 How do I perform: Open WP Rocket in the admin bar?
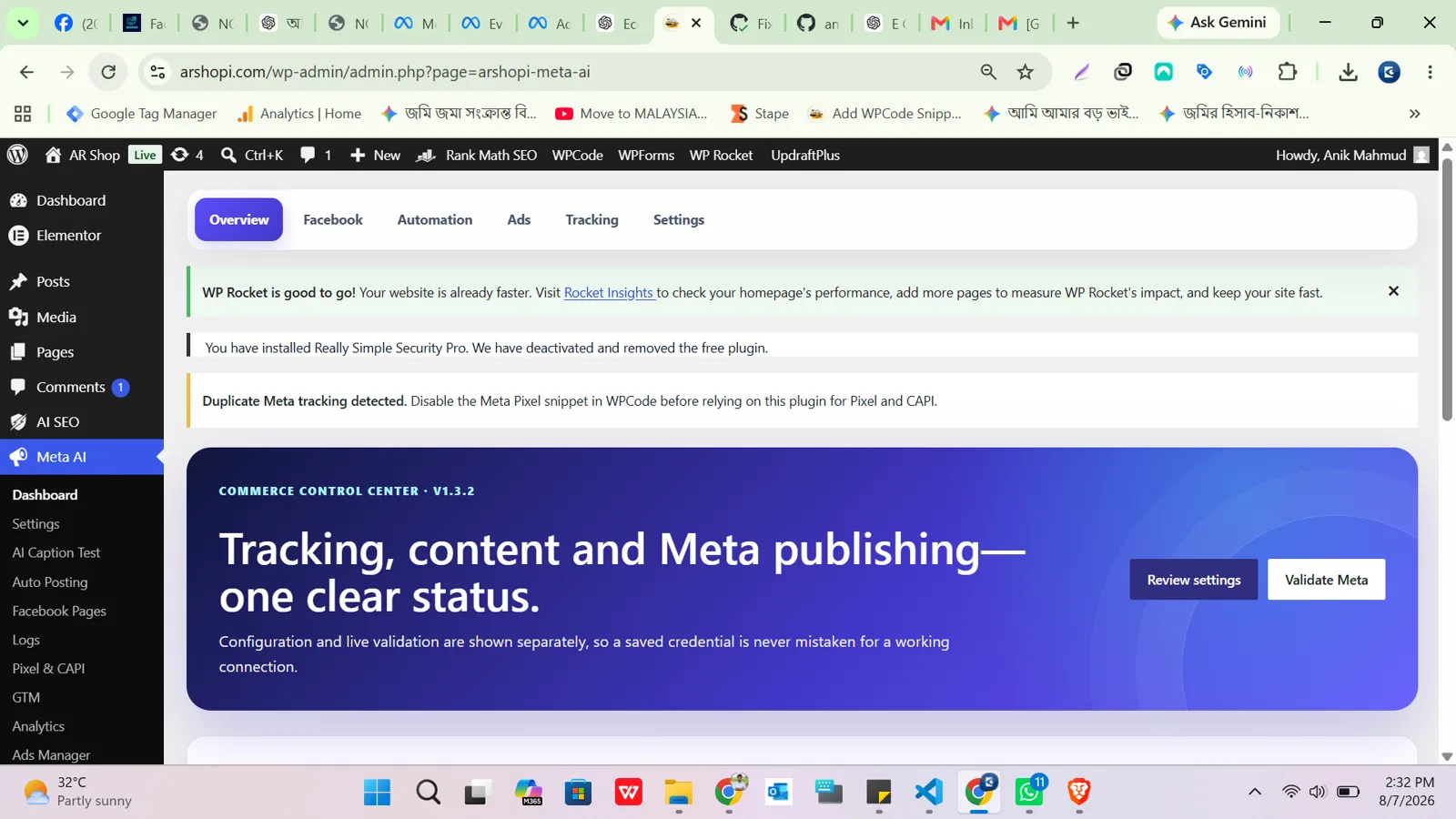tap(721, 155)
